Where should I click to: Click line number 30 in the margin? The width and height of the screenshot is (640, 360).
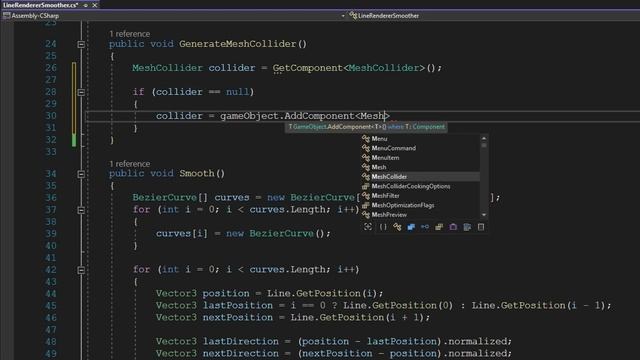pyautogui.click(x=51, y=116)
